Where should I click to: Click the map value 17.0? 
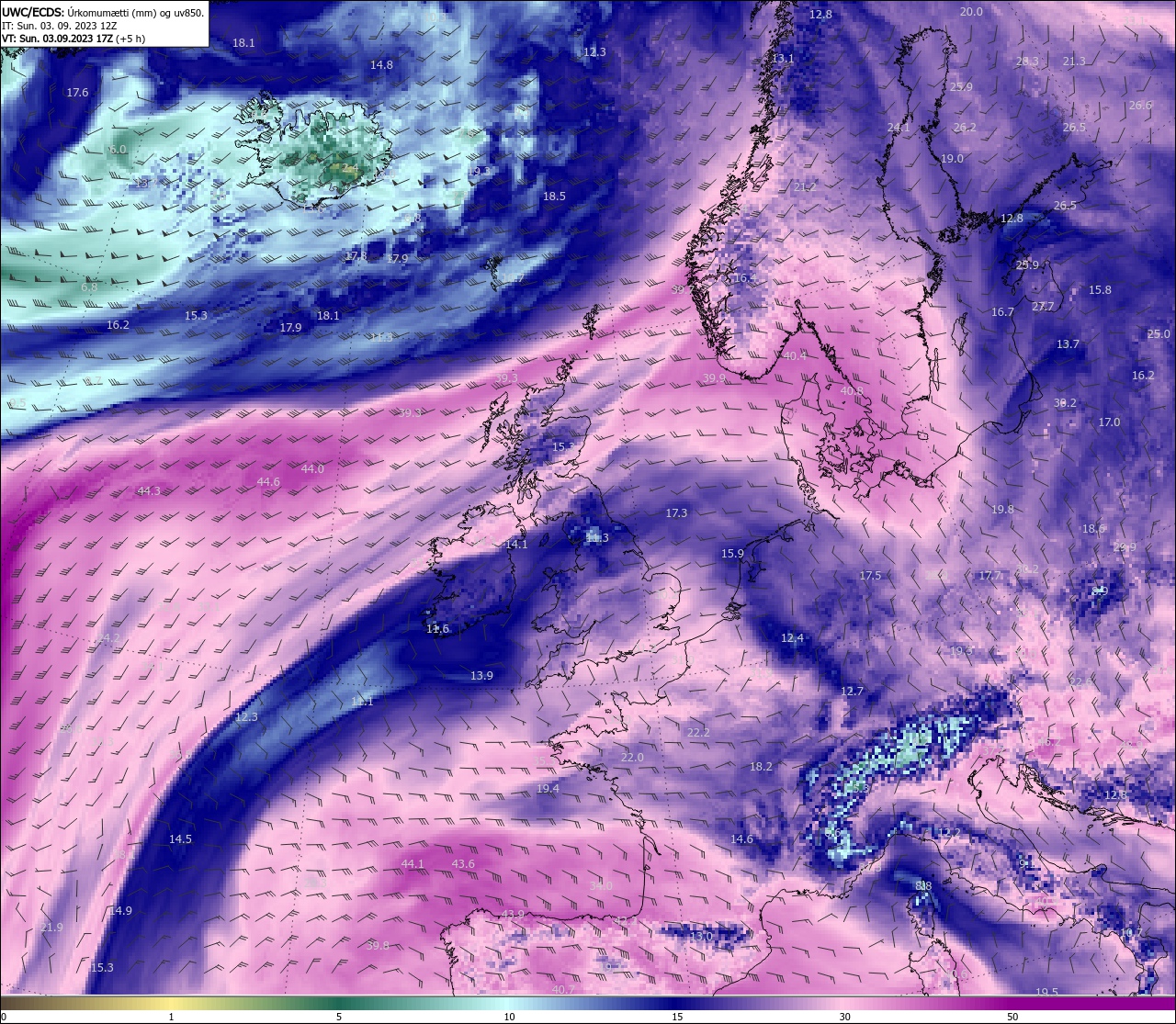tap(1109, 422)
